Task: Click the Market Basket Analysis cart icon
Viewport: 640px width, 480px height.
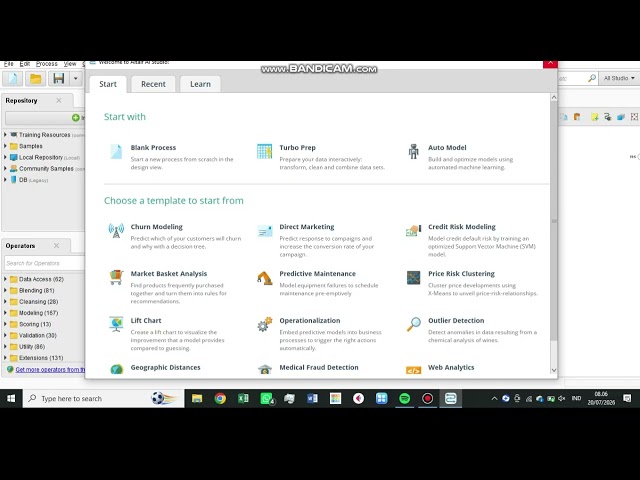Action: click(x=116, y=277)
